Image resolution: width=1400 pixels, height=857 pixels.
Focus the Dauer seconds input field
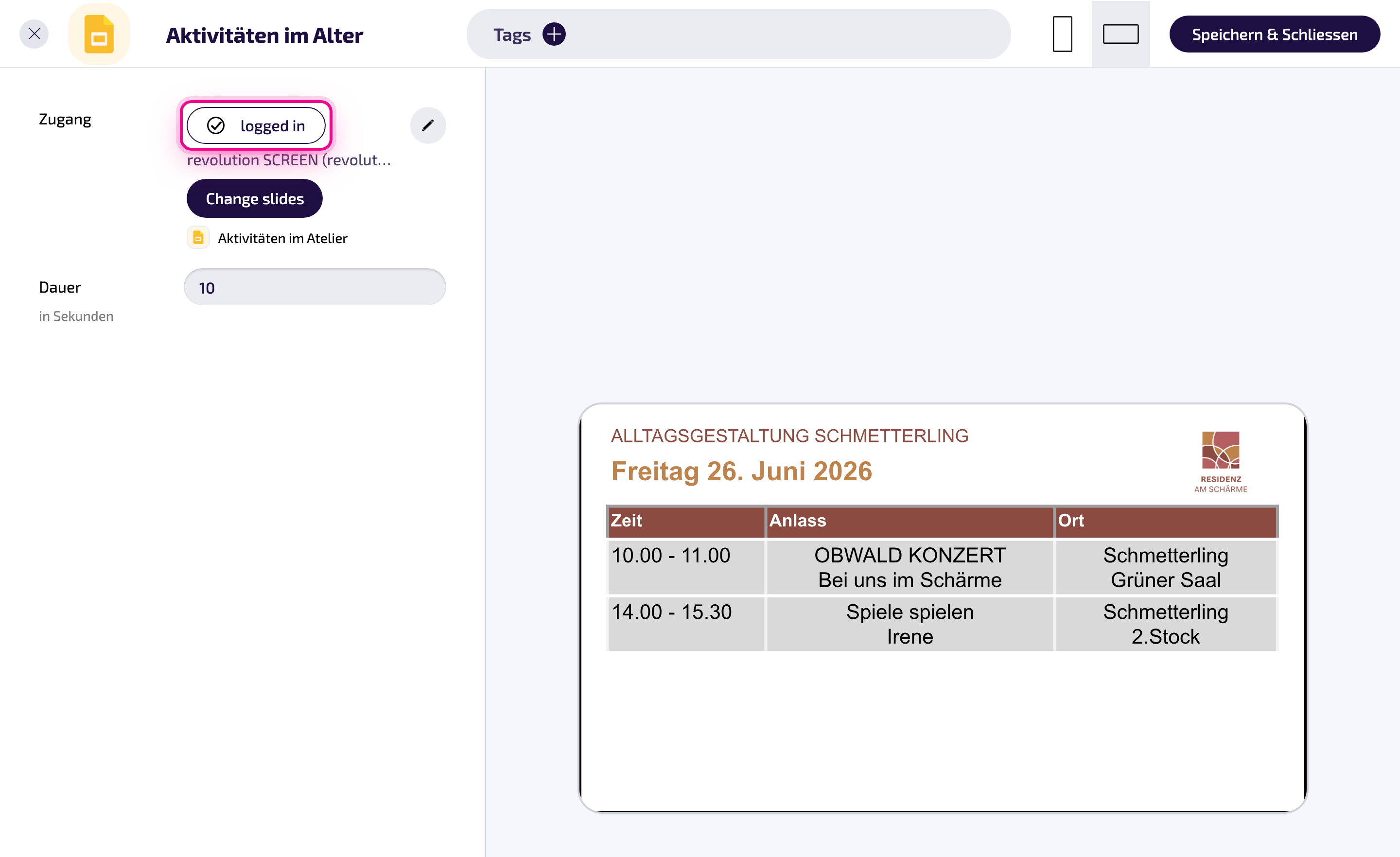315,288
